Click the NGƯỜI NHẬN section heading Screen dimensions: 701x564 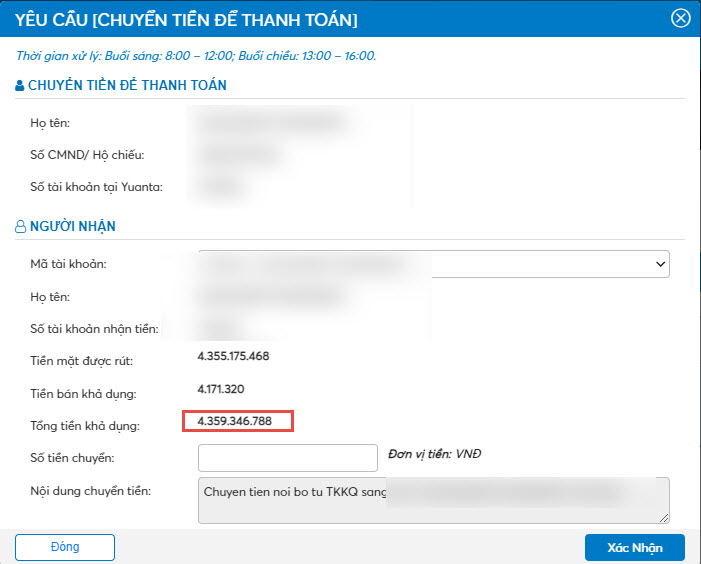pyautogui.click(x=73, y=227)
